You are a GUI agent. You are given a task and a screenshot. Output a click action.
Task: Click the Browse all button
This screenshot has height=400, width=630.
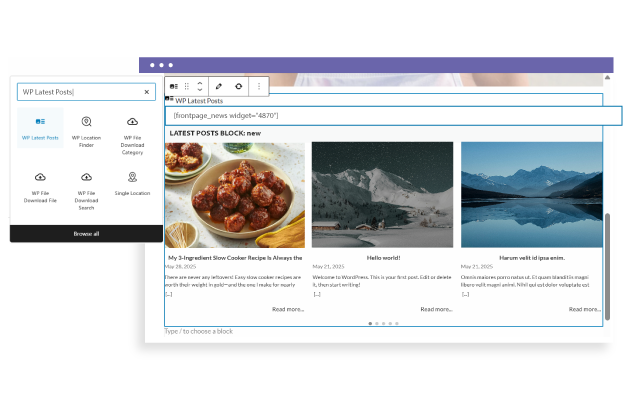pyautogui.click(x=86, y=234)
